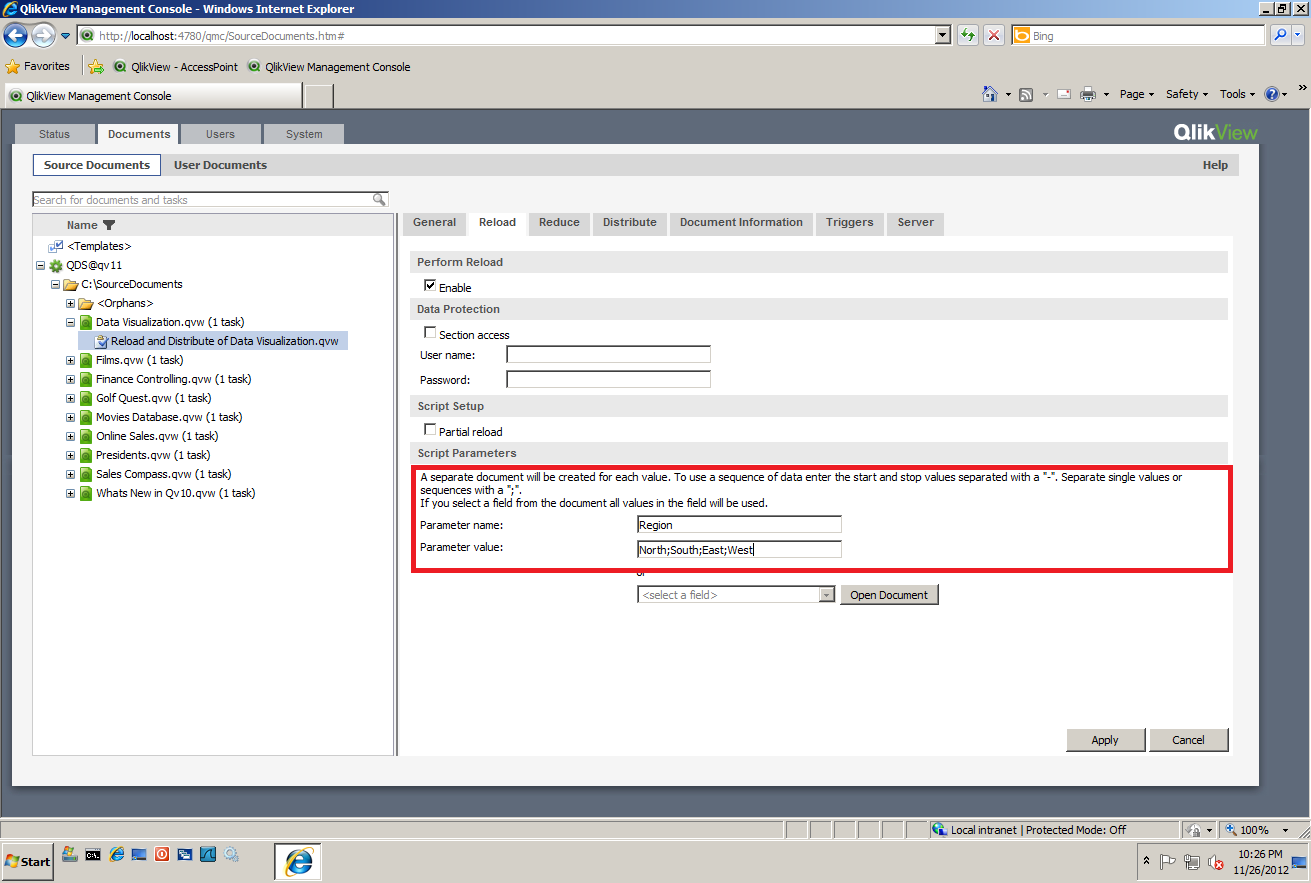Click the Parameter value input field
Screen dimensions: 1311x883
pyautogui.click(x=739, y=550)
